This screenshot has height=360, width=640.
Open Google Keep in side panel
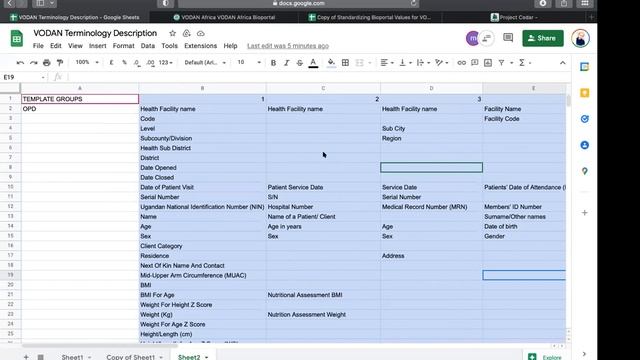point(584,93)
